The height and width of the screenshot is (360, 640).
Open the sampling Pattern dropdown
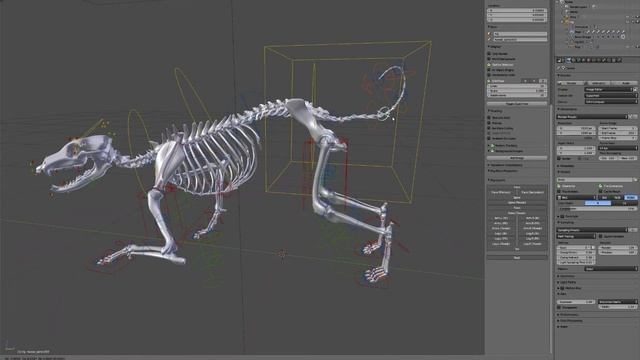611,269
